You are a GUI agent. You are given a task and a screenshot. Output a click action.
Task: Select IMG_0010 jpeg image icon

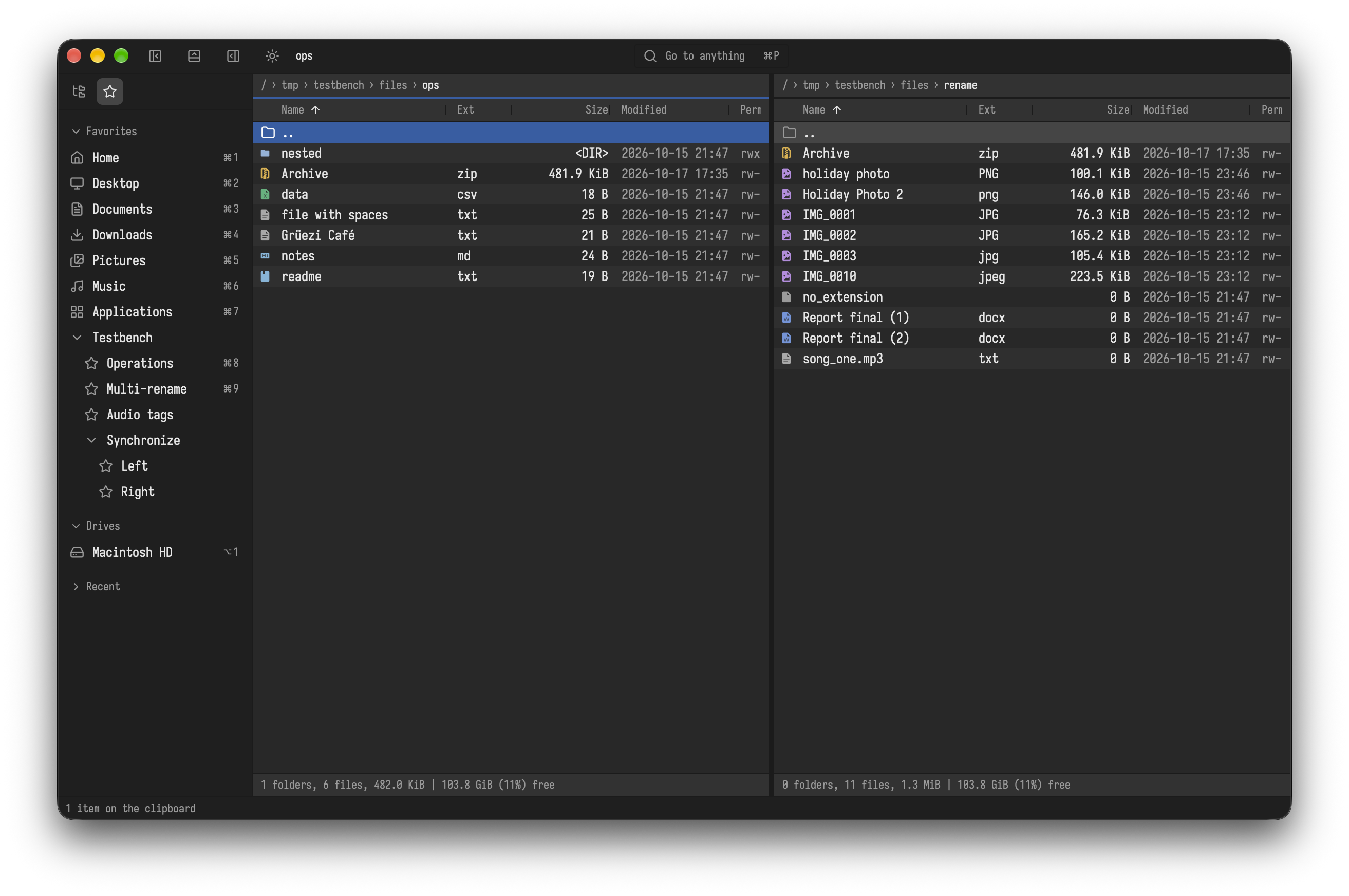(x=786, y=276)
